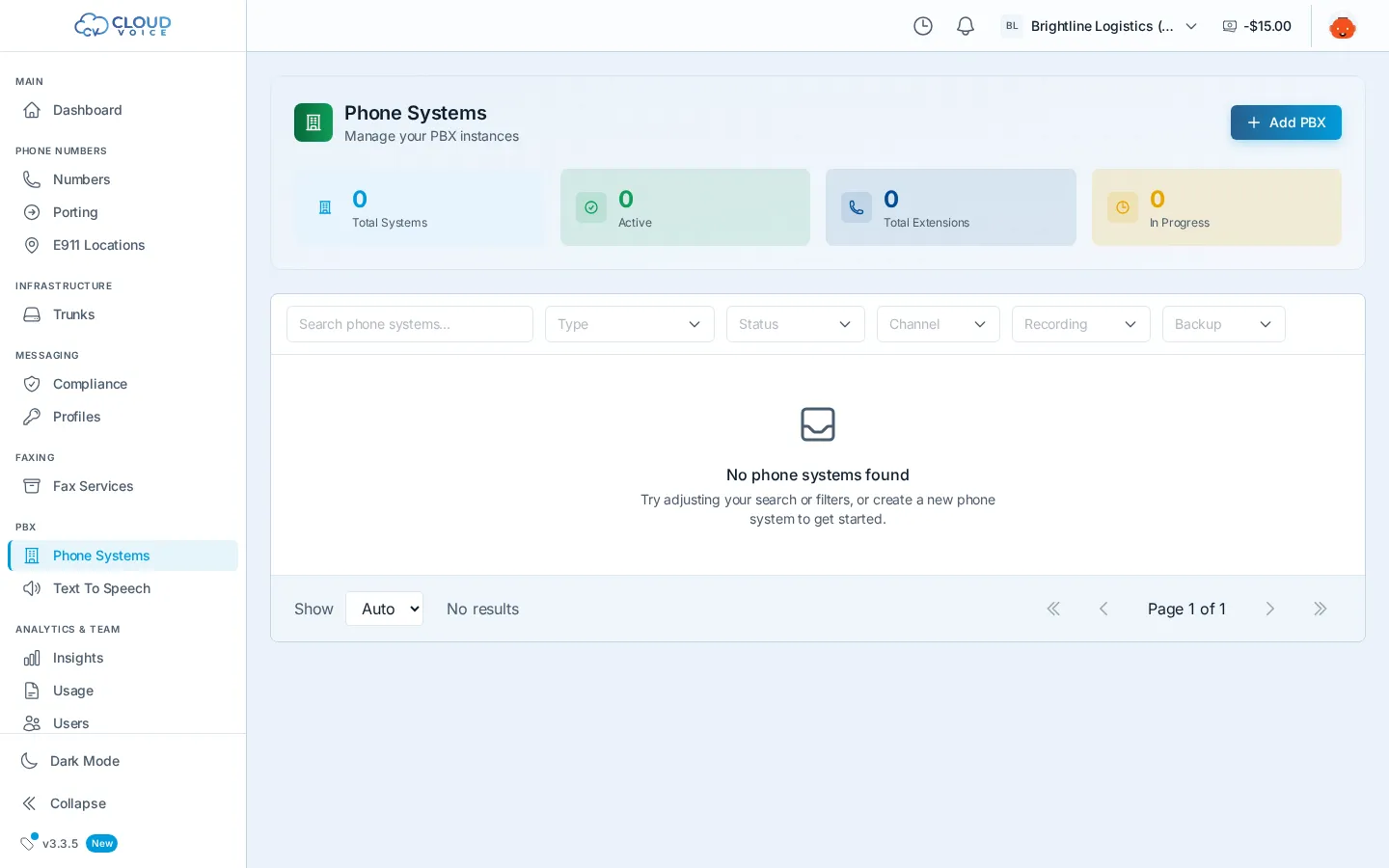Expand the Brightline Logistics account switcher
The width and height of the screenshot is (1389, 868).
tap(1100, 26)
